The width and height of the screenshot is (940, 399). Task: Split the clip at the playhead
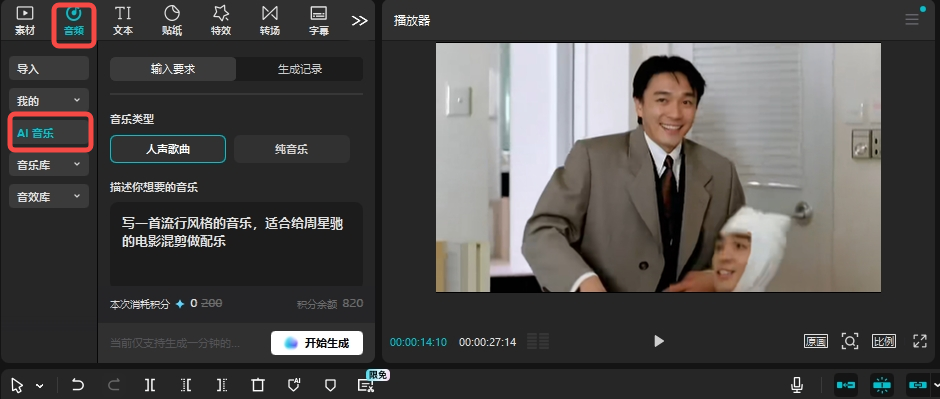(x=150, y=385)
